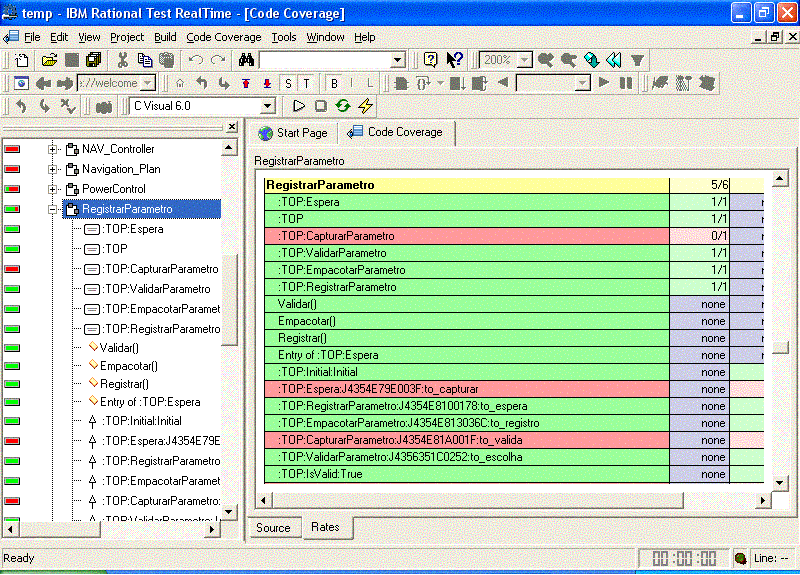Switch to the Code Coverage tab
The height and width of the screenshot is (575, 800).
395,132
